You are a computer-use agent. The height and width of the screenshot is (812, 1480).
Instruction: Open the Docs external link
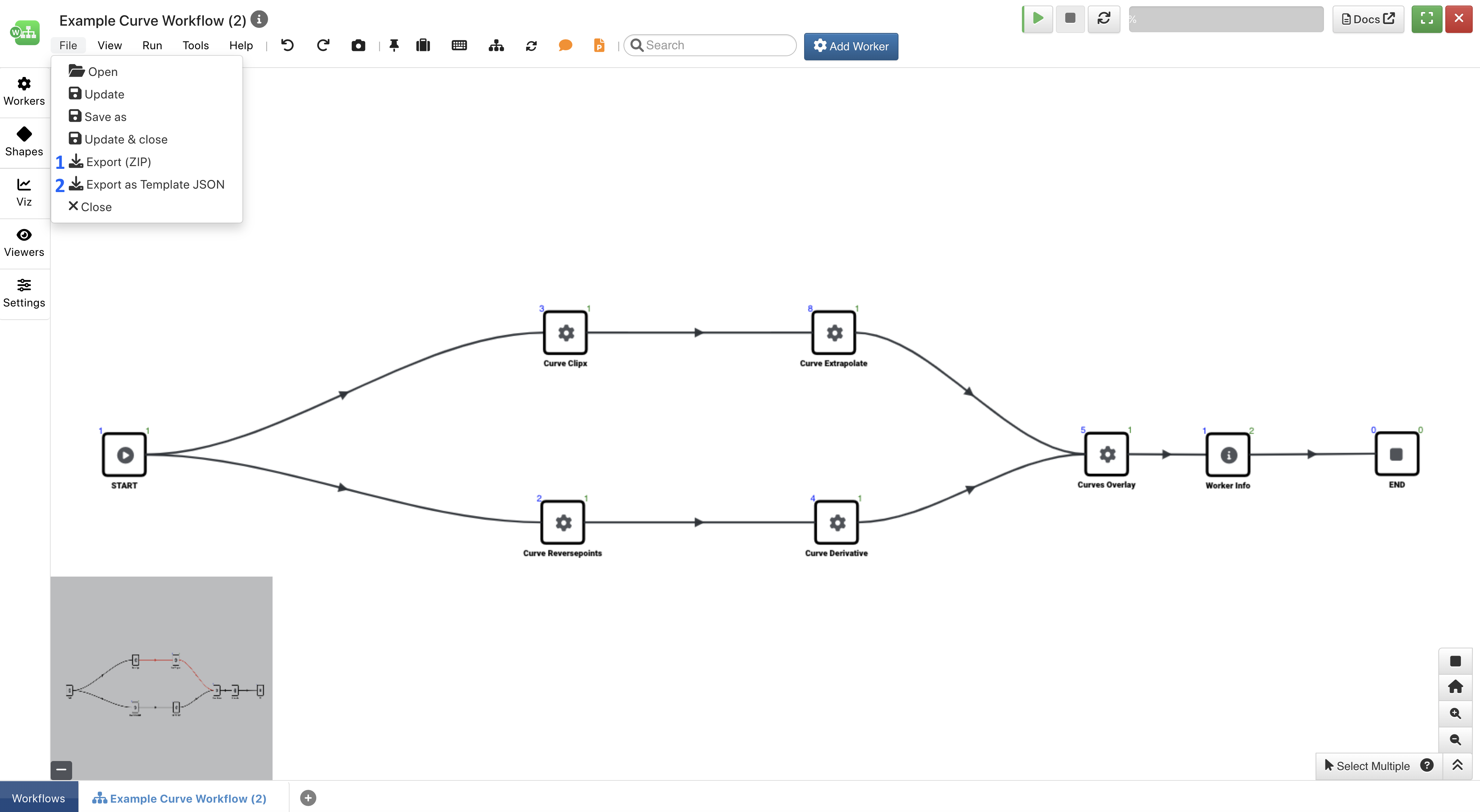click(1368, 18)
